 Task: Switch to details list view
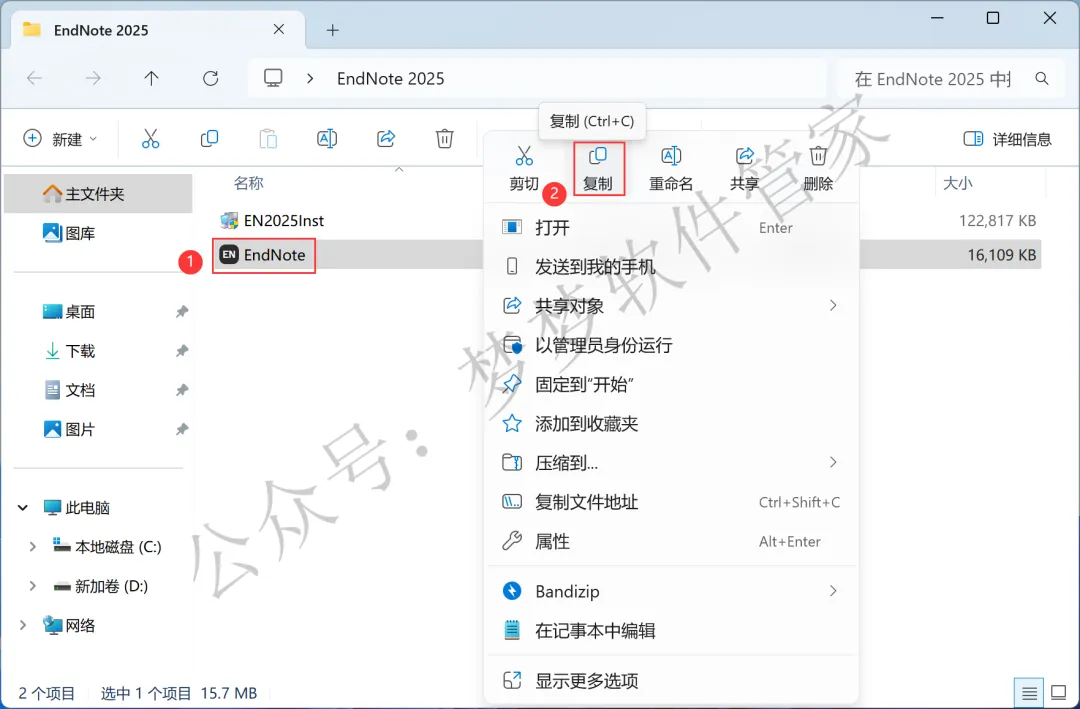pos(1029,692)
